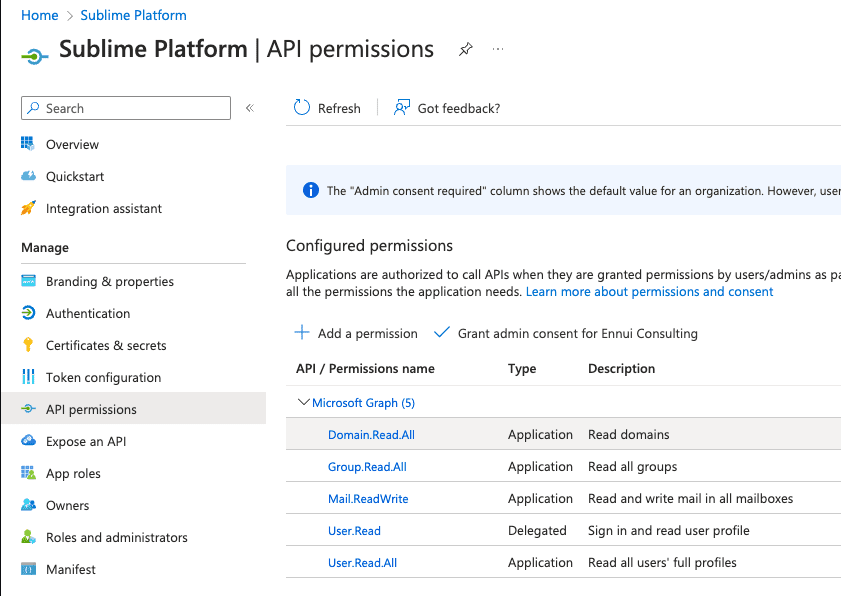Viewport: 841px width, 596px height.
Task: Click the Home breadcrumb link
Action: click(x=40, y=15)
